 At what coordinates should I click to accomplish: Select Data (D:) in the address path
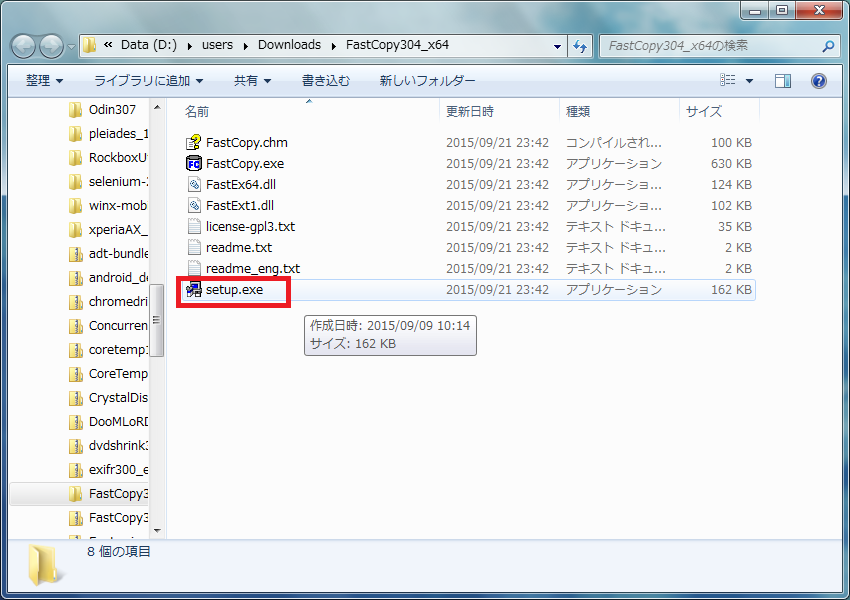pyautogui.click(x=149, y=44)
